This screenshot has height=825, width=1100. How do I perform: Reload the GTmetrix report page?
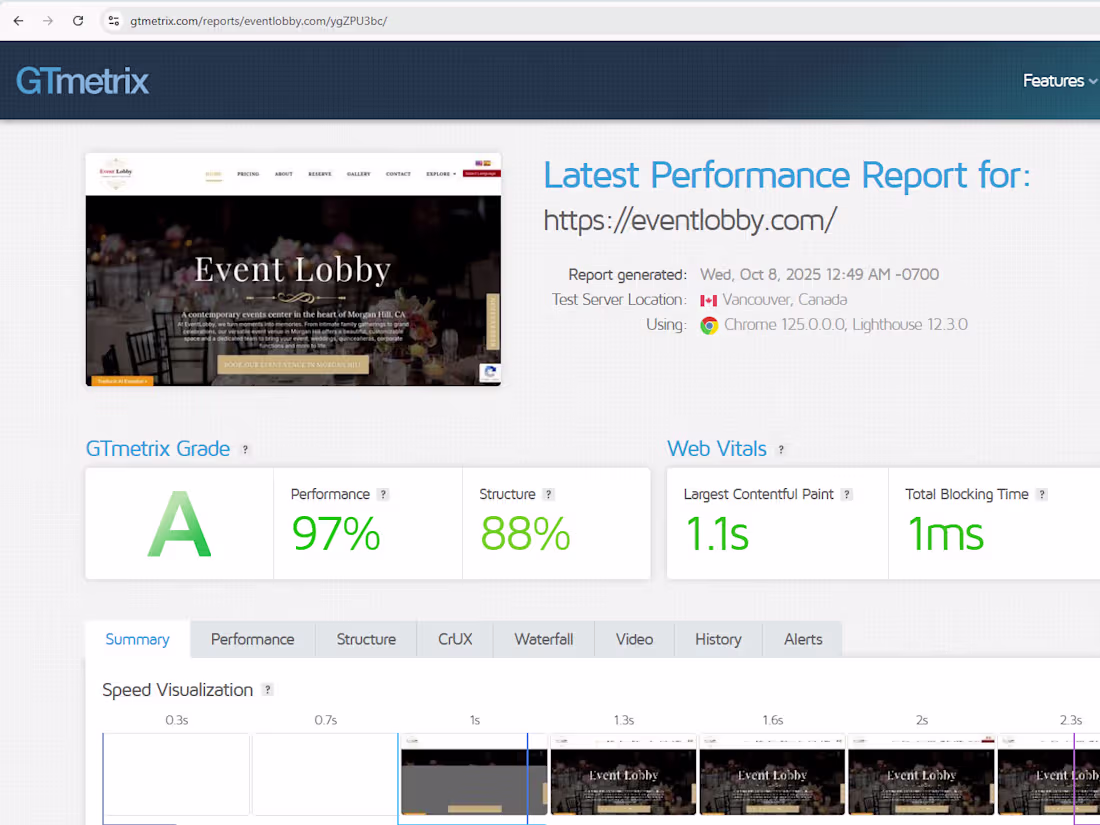pyautogui.click(x=78, y=20)
